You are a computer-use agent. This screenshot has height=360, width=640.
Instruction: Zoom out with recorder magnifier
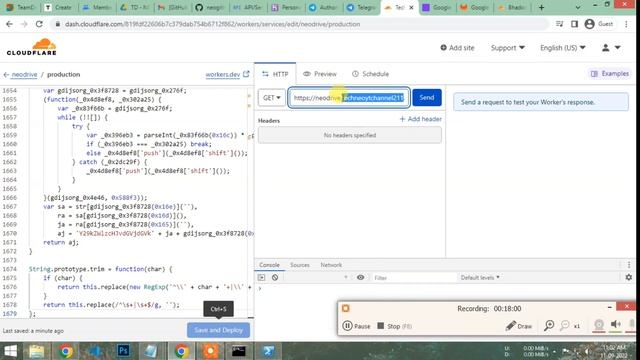coord(564,325)
